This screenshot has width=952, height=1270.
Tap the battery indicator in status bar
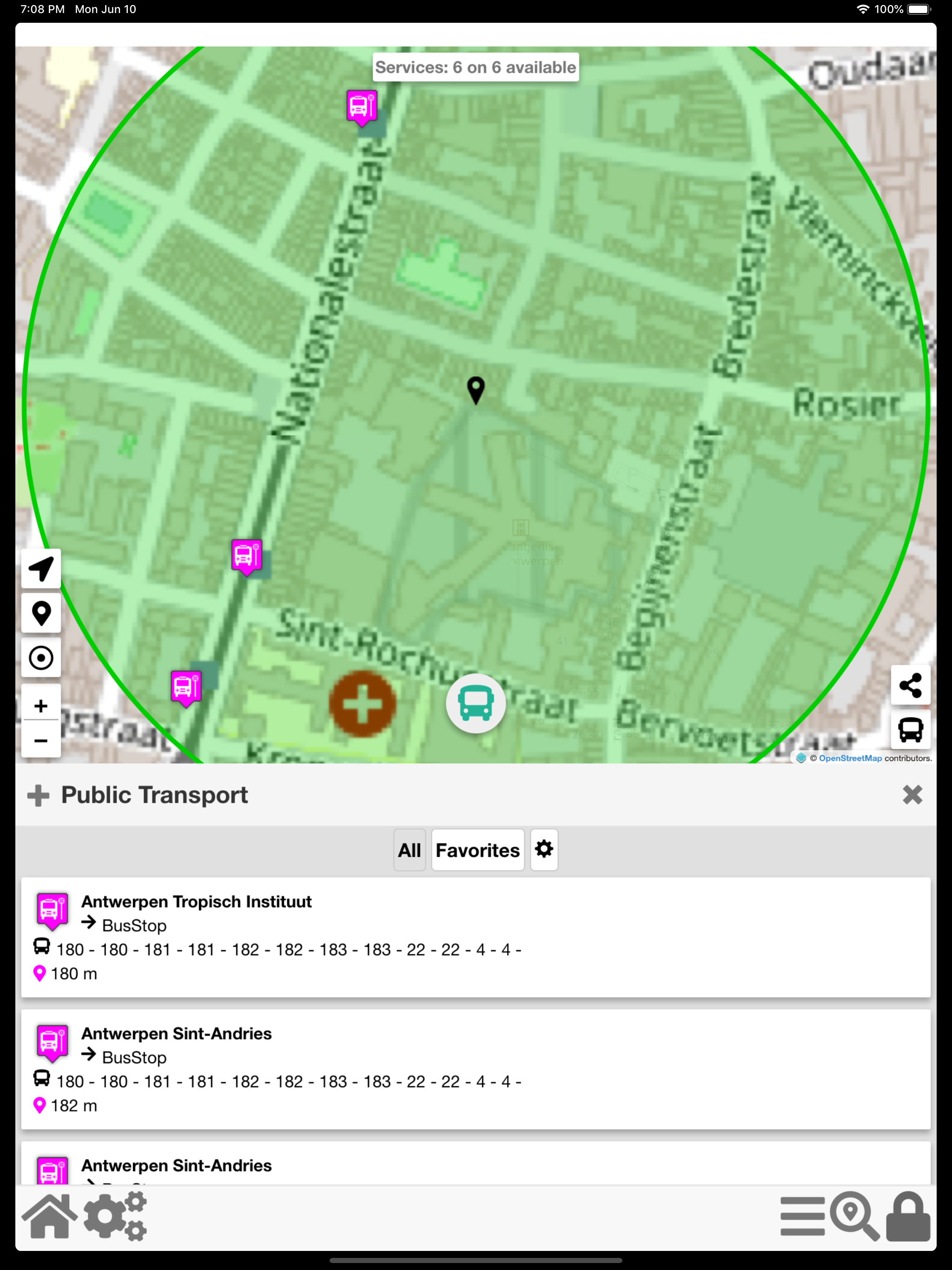coord(918,9)
